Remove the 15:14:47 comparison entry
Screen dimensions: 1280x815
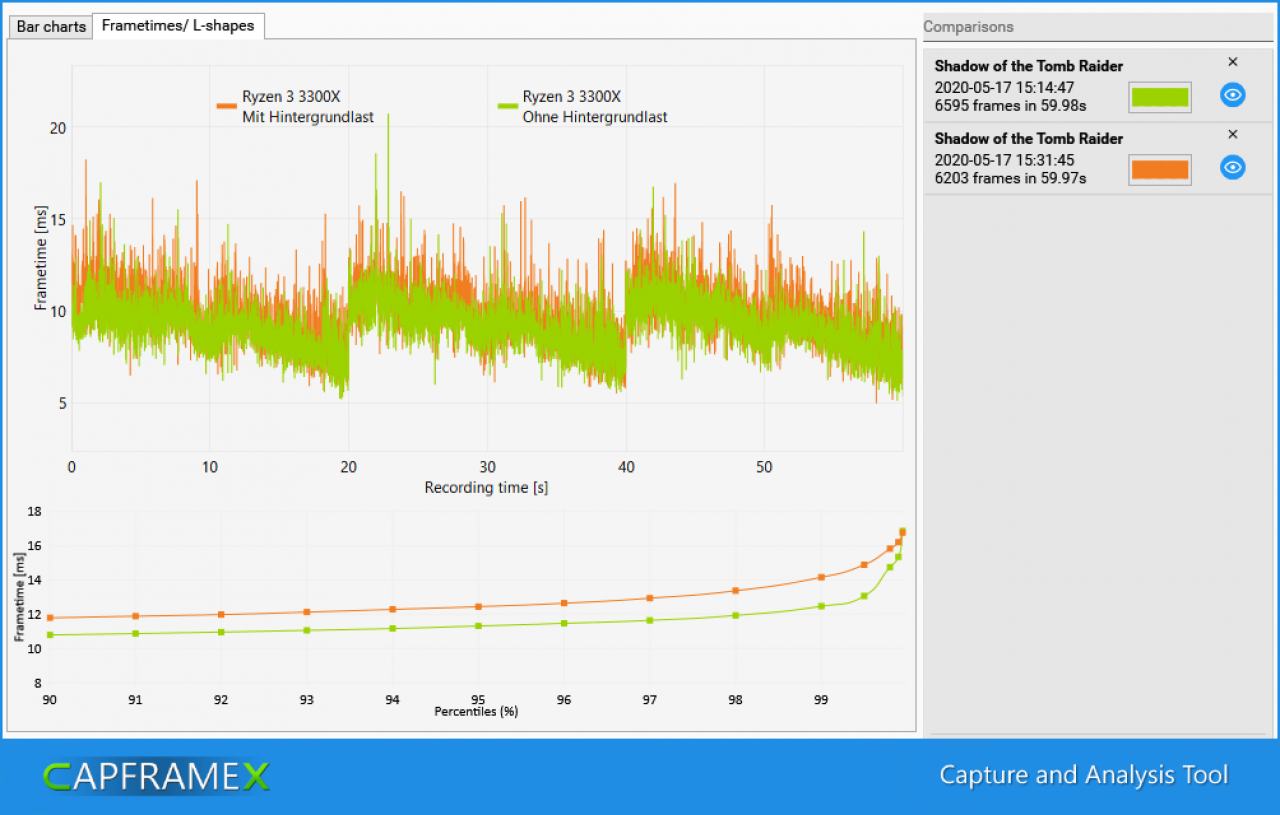[x=1232, y=62]
